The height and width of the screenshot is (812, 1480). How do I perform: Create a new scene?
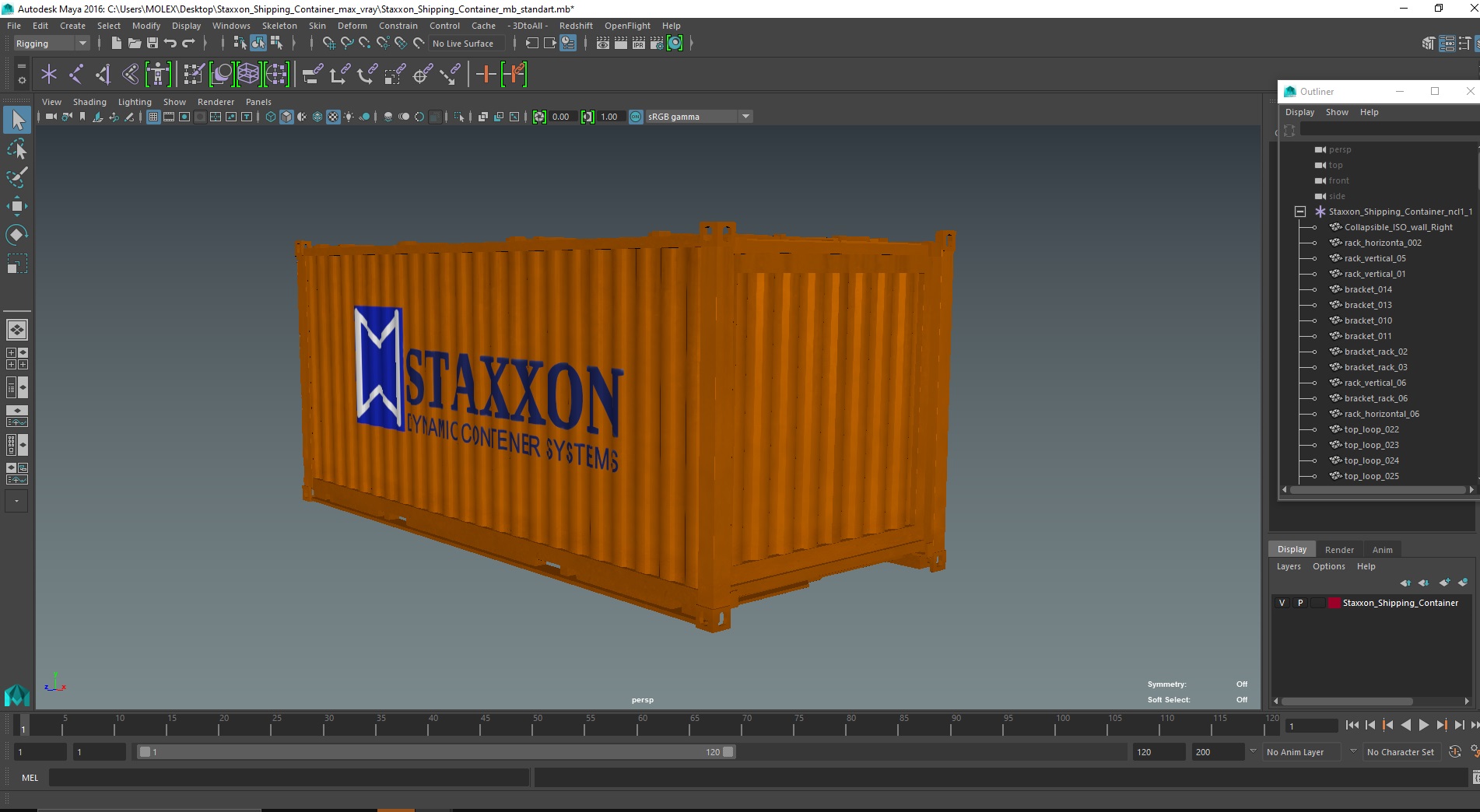pyautogui.click(x=116, y=44)
